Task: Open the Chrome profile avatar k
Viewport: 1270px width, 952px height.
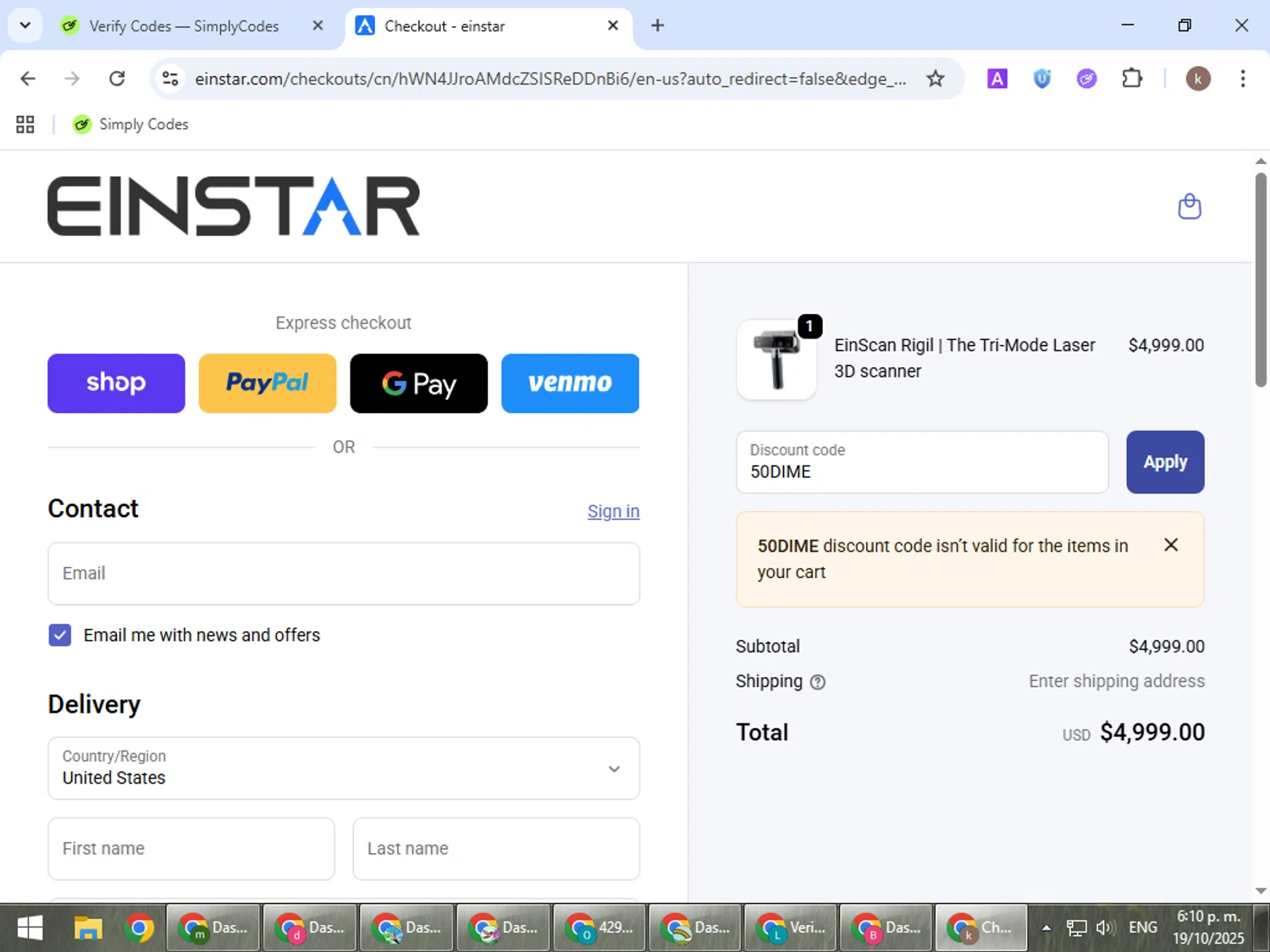Action: 1197,79
